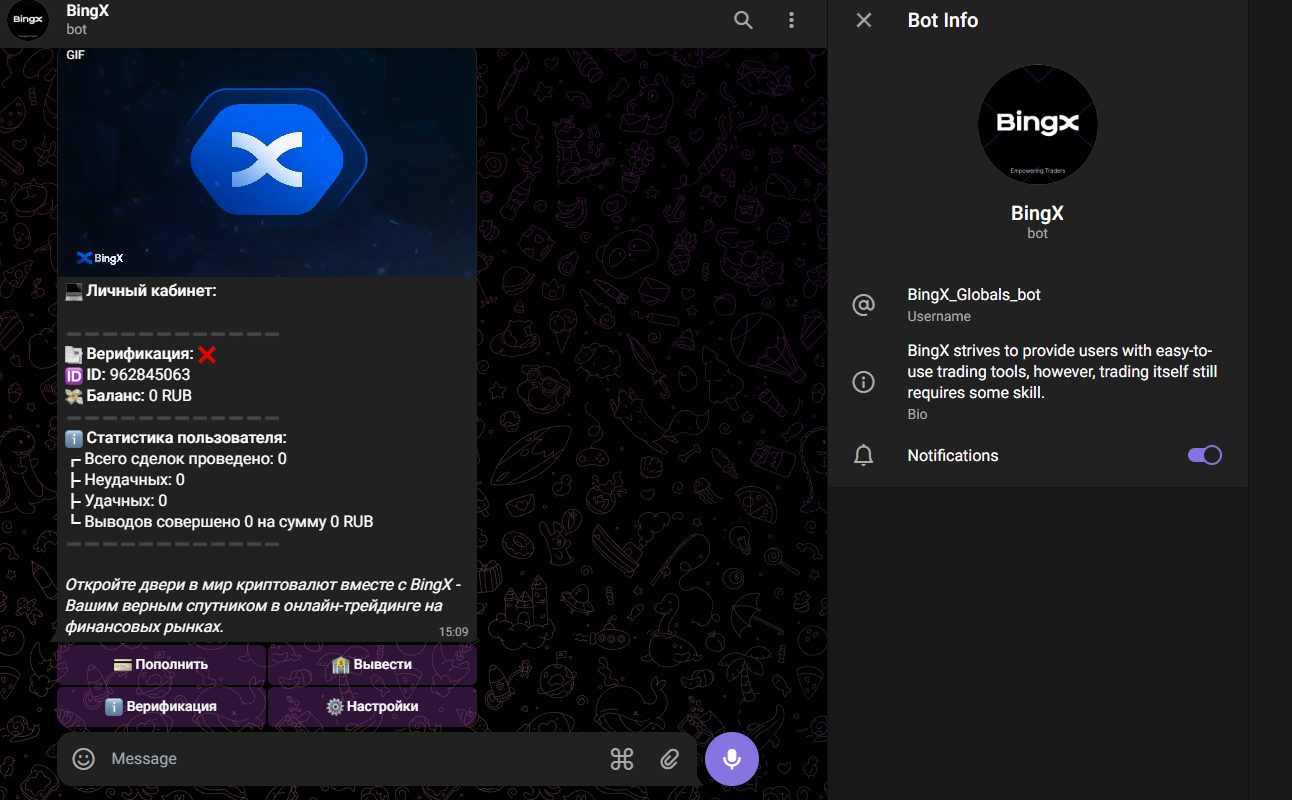
Task: Click Выводов совершено 0 на сумму line
Action: pyautogui.click(x=221, y=522)
